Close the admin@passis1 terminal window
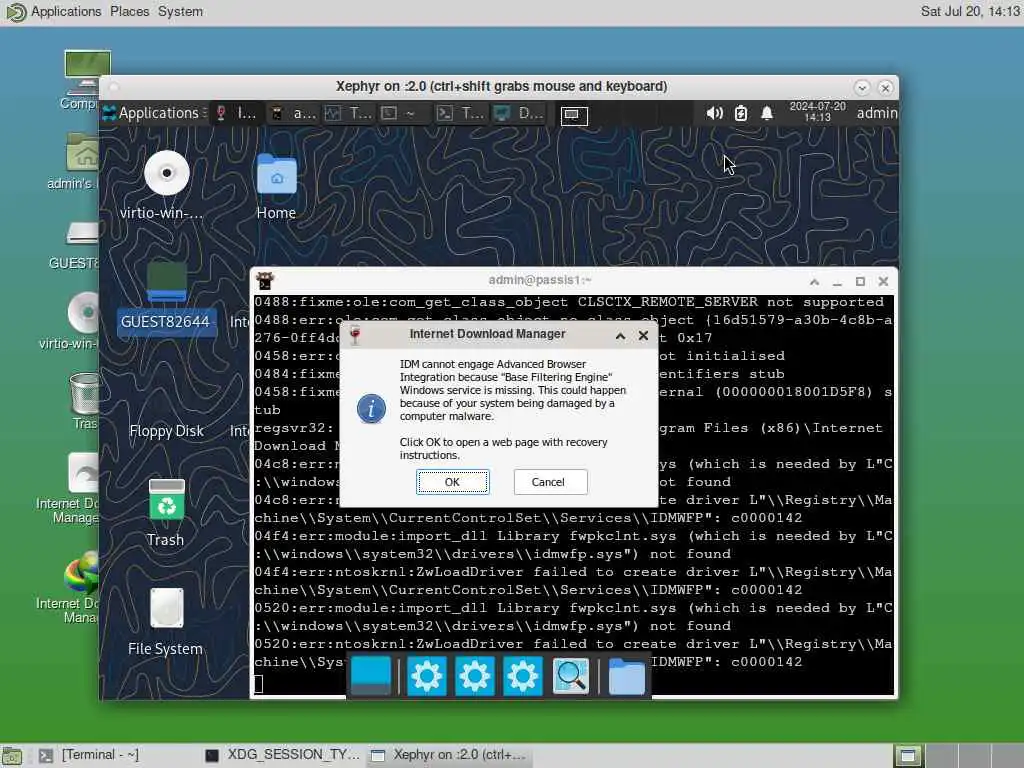The height and width of the screenshot is (768, 1024). (x=883, y=281)
